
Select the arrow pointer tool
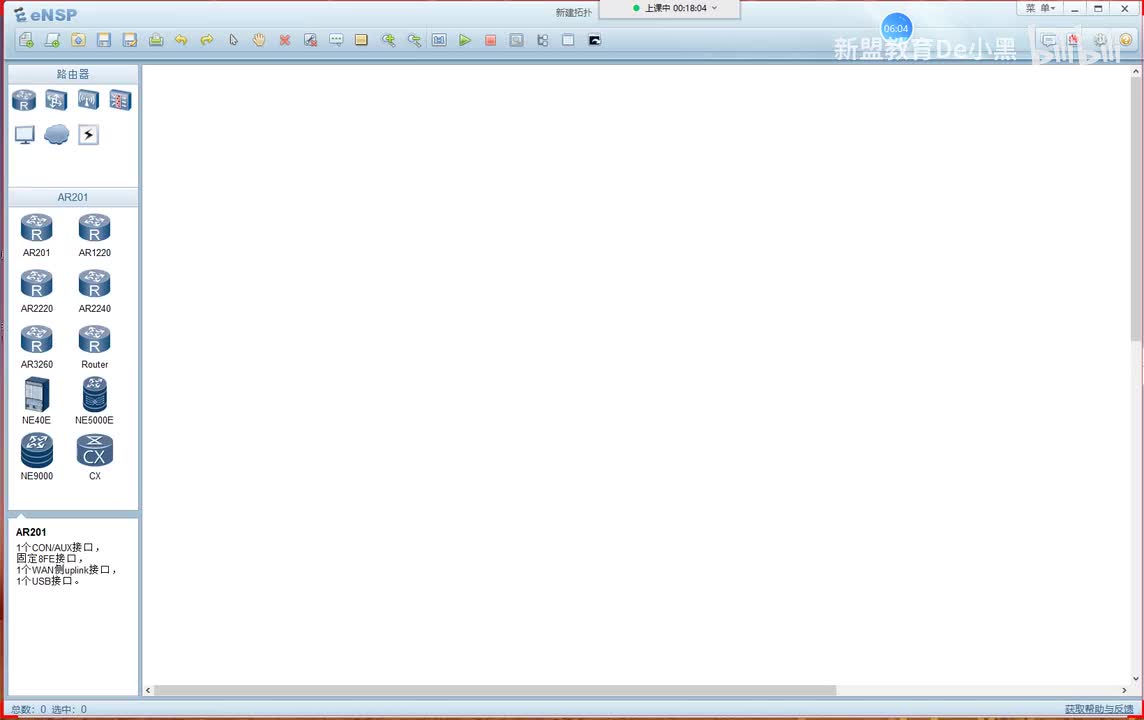(233, 40)
